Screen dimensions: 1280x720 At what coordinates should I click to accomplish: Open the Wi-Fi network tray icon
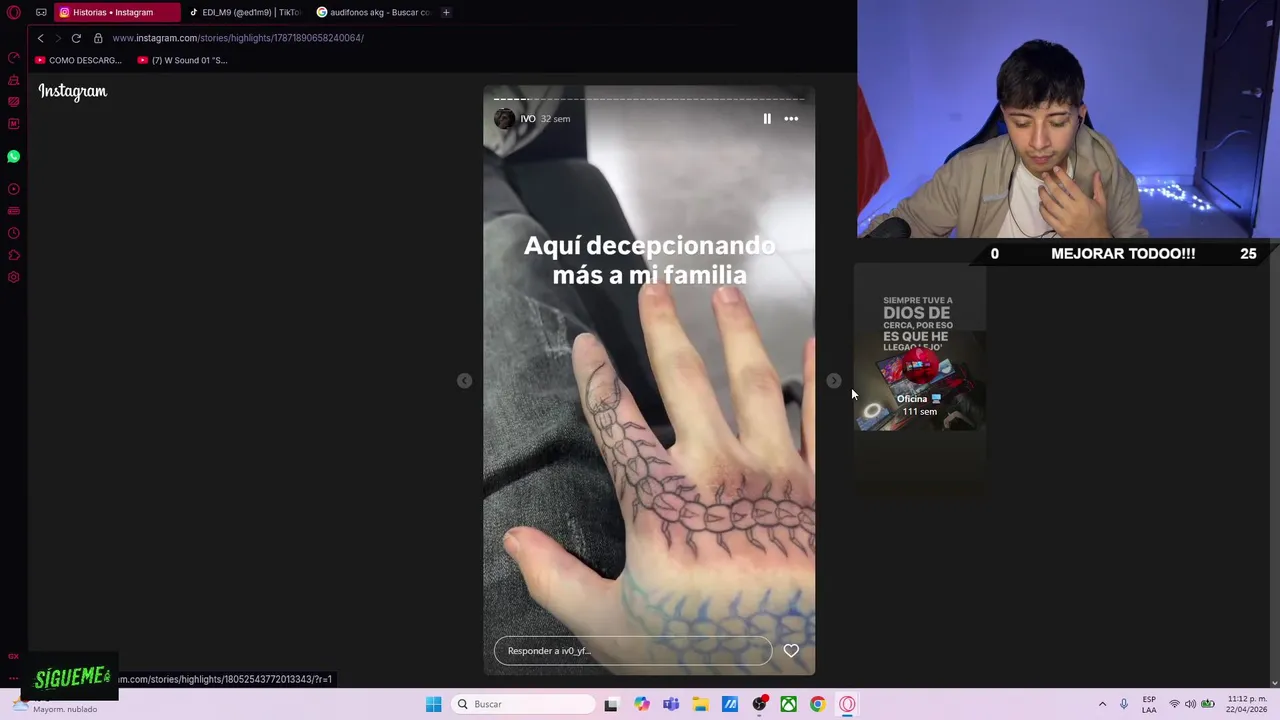1174,704
